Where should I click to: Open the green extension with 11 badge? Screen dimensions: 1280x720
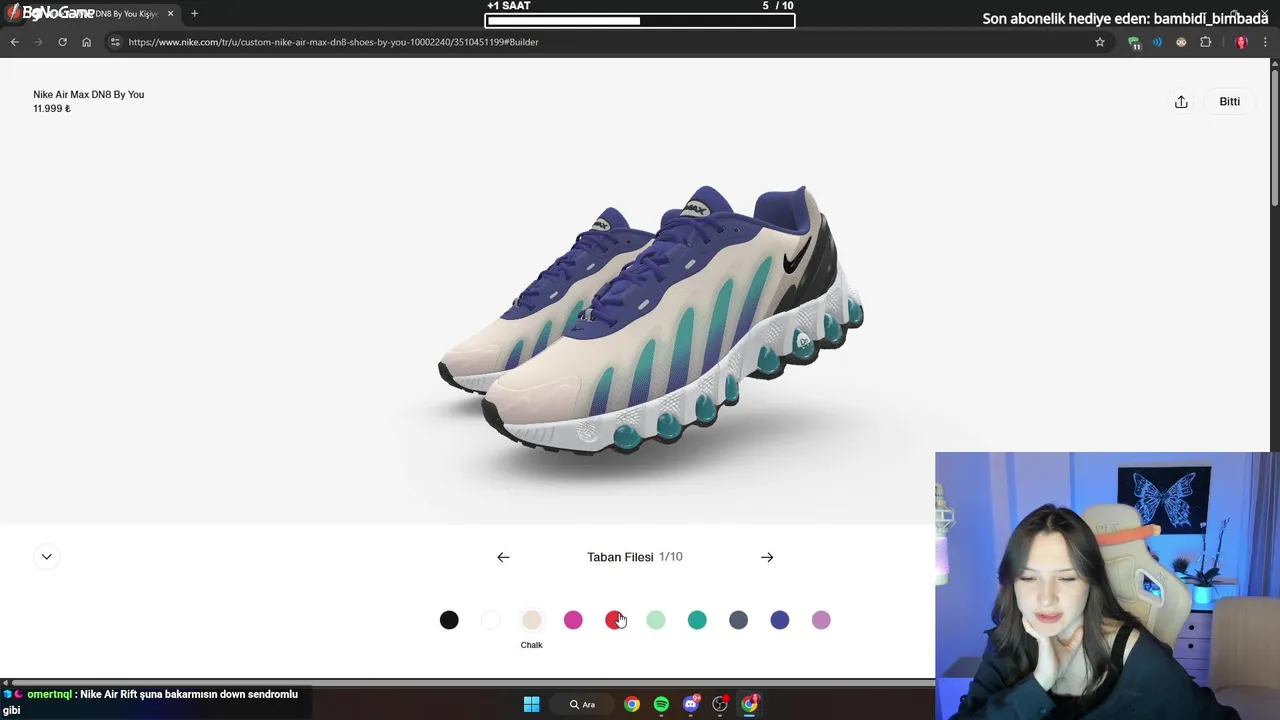click(x=1134, y=43)
